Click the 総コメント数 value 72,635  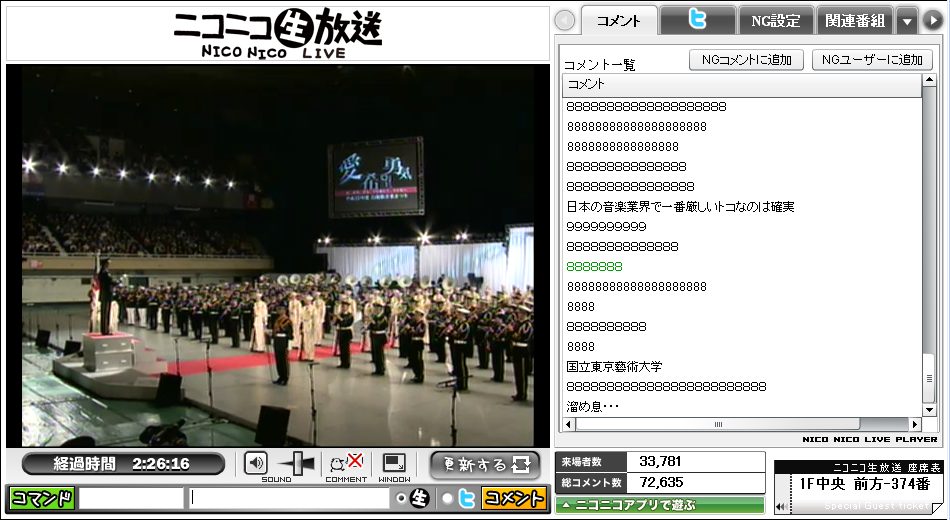[x=662, y=482]
